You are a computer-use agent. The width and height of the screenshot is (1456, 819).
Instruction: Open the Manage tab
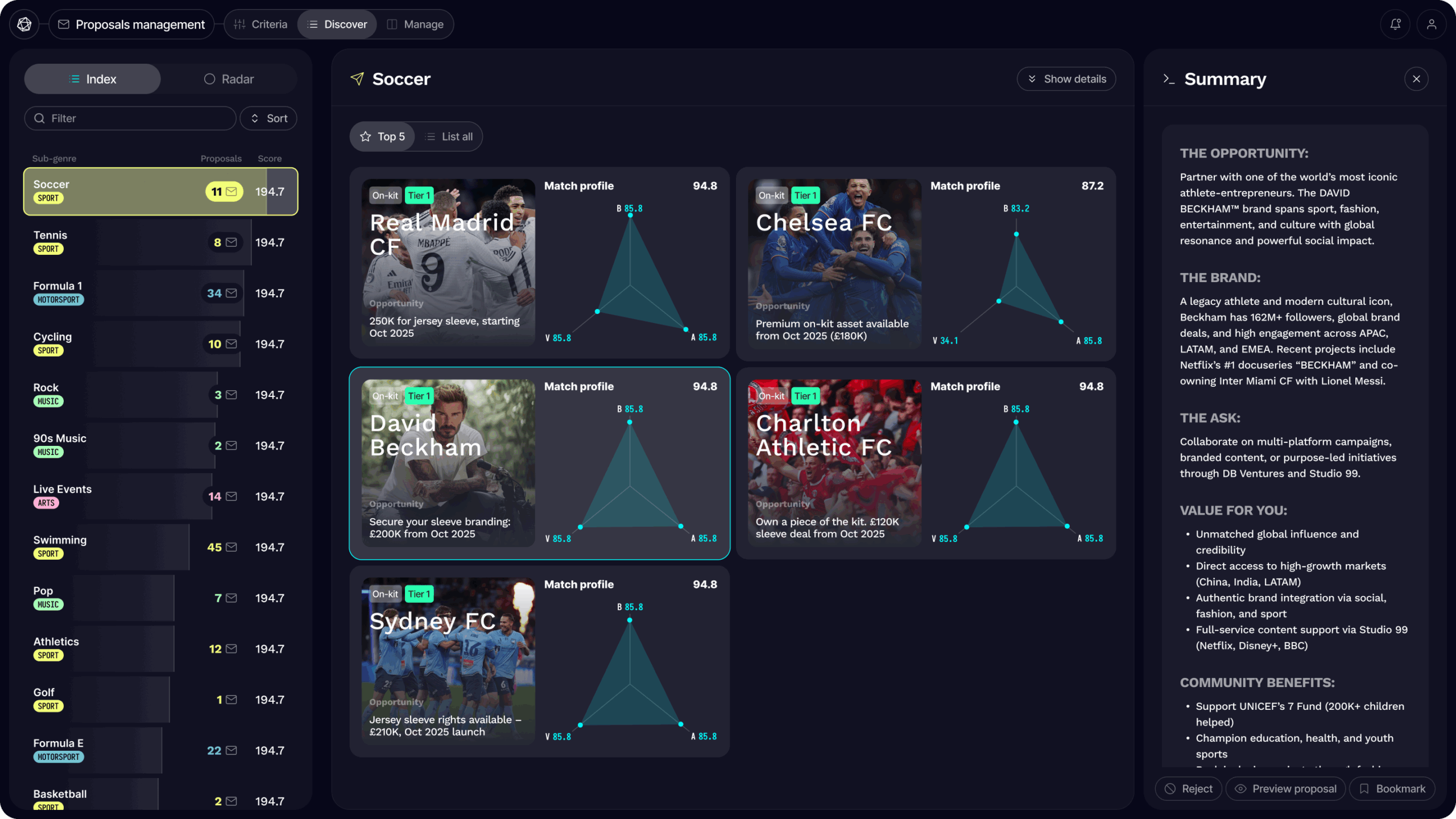click(415, 24)
